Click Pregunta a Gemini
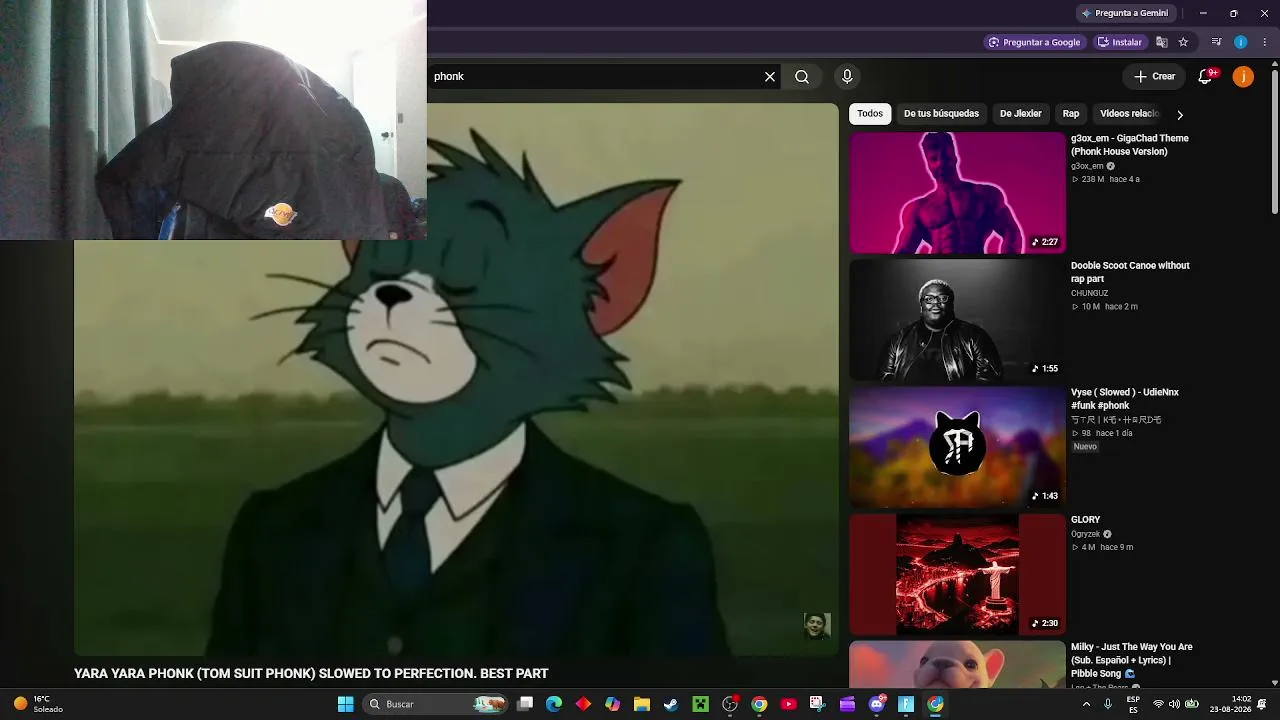The width and height of the screenshot is (1280, 720). click(1124, 13)
